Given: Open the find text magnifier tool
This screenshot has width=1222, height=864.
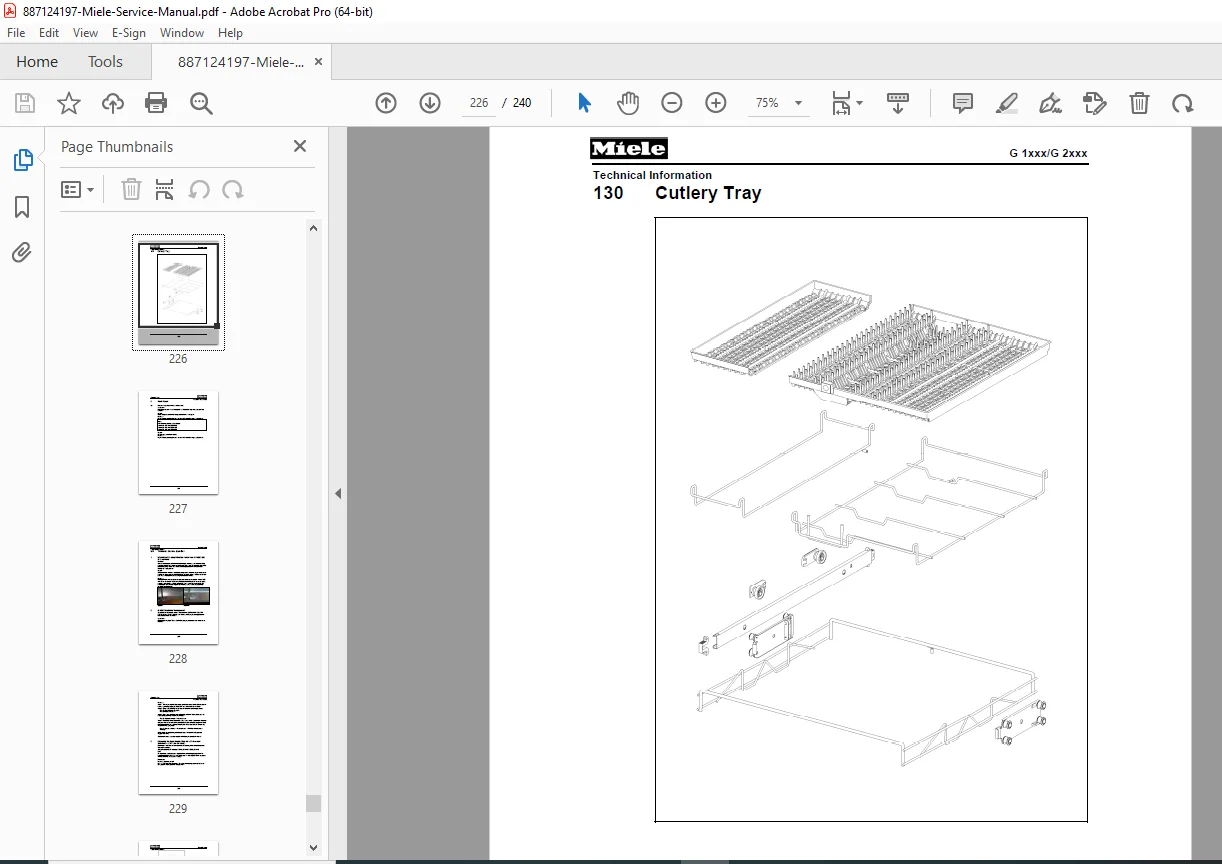Looking at the screenshot, I should click(202, 103).
